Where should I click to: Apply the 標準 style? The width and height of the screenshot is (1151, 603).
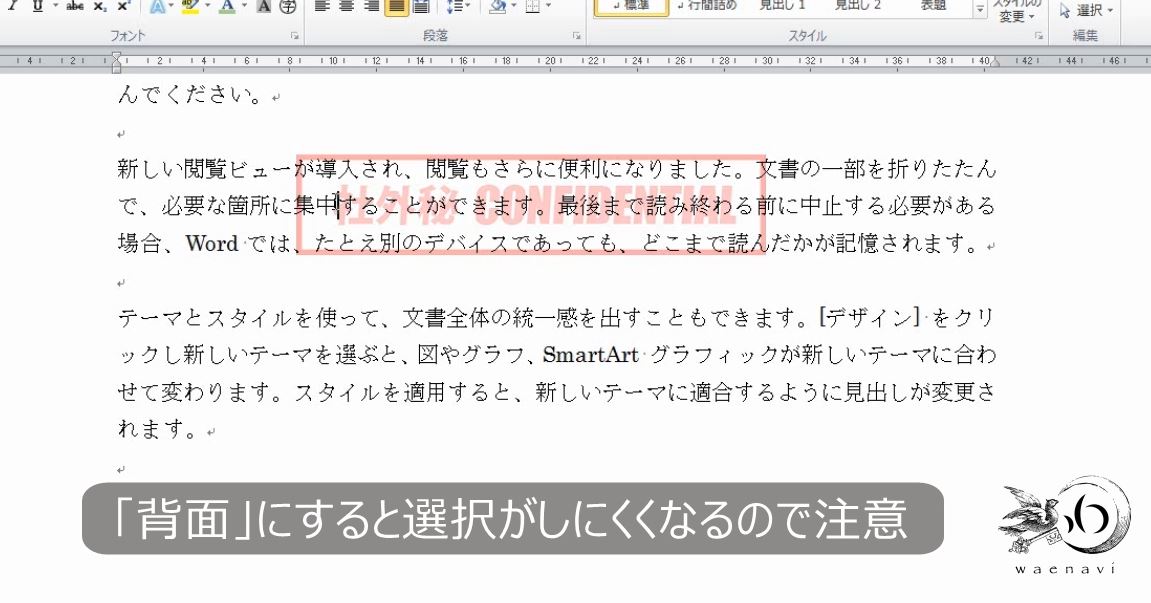(631, 7)
